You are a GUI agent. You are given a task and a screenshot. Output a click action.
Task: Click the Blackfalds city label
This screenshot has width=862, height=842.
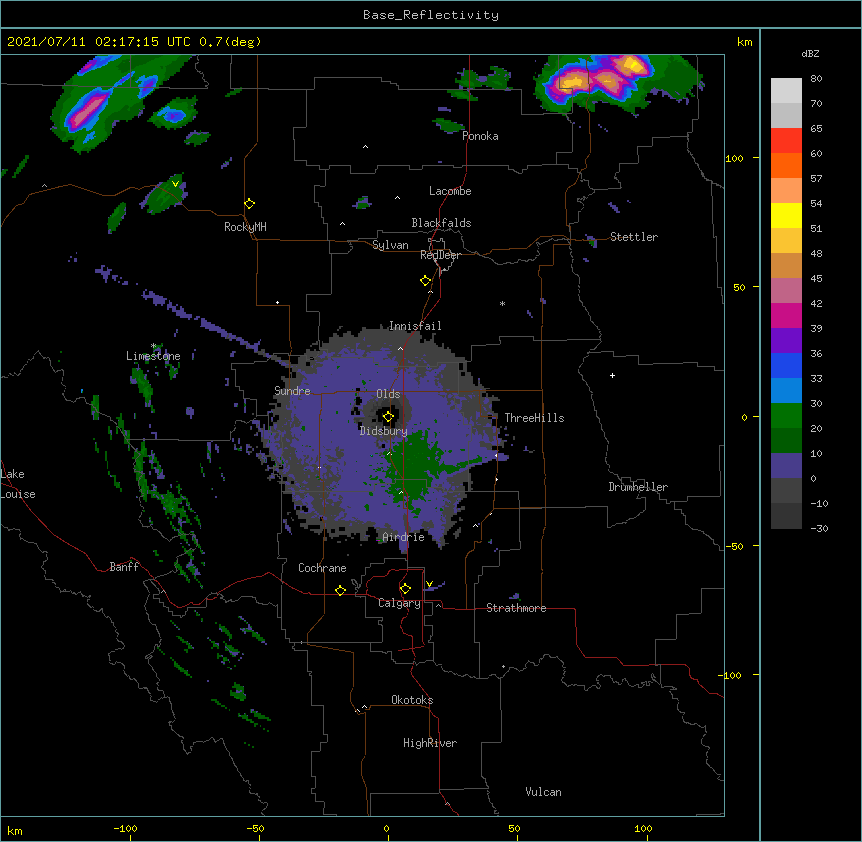[441, 223]
